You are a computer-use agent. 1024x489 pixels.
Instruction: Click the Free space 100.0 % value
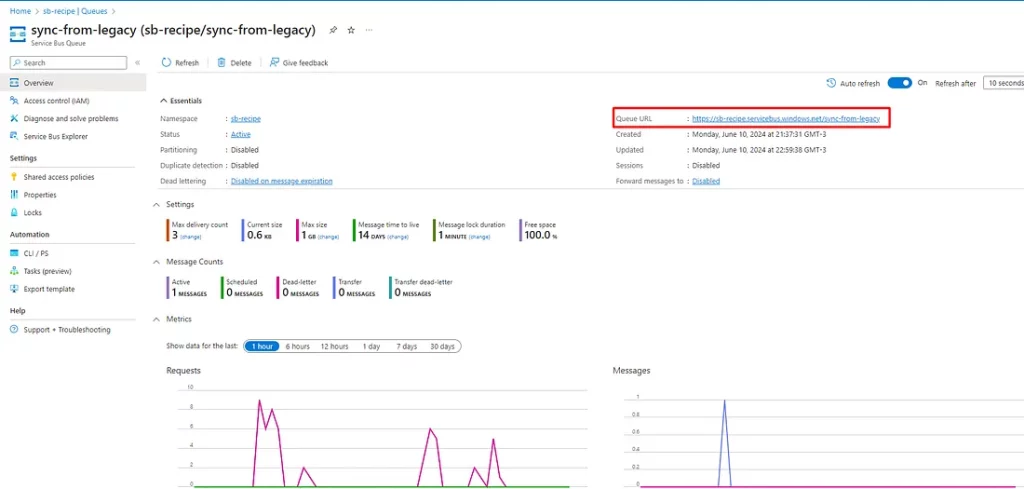541,235
